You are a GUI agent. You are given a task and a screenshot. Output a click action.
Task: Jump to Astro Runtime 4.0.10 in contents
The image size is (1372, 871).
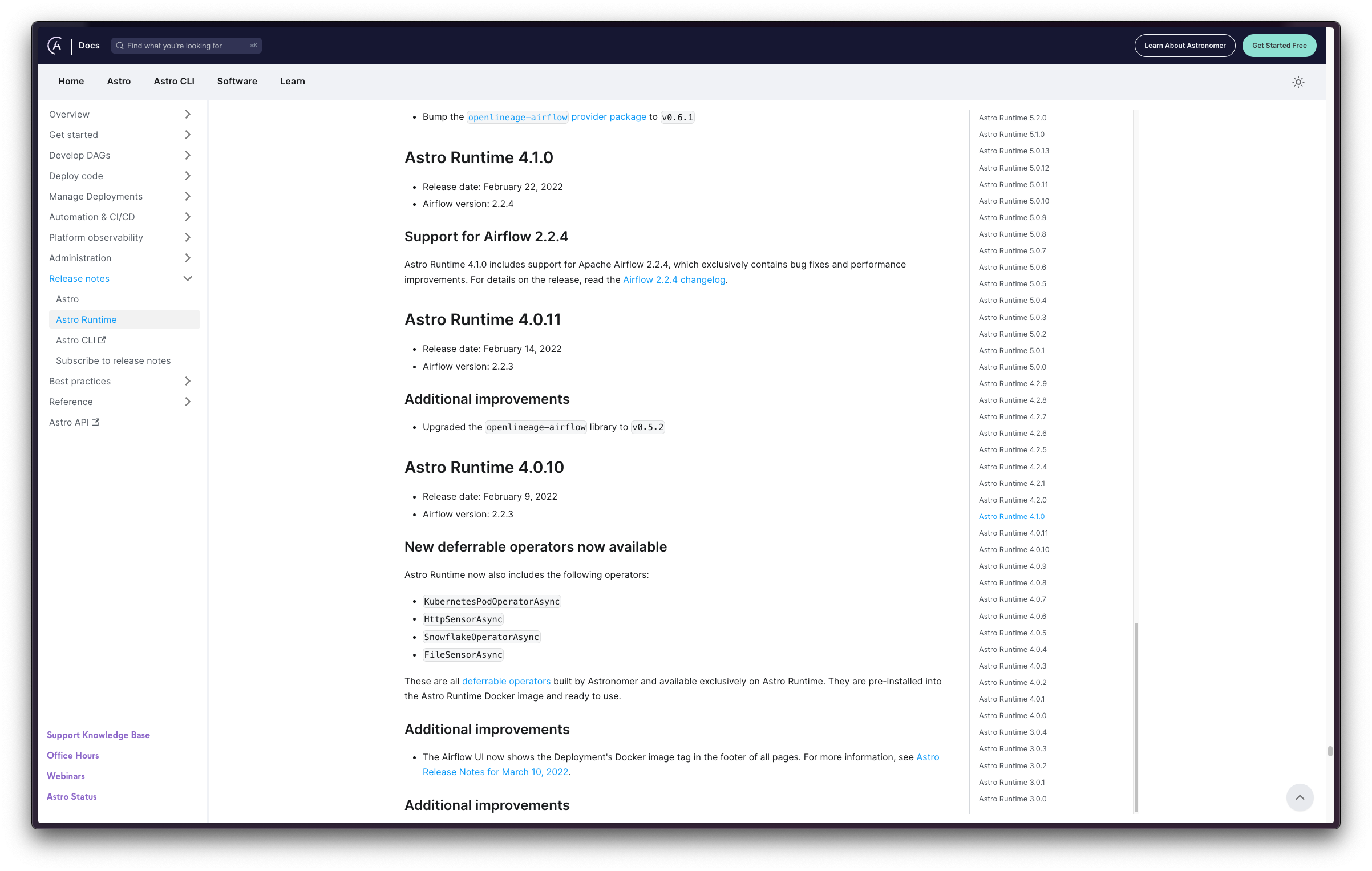click(1014, 549)
